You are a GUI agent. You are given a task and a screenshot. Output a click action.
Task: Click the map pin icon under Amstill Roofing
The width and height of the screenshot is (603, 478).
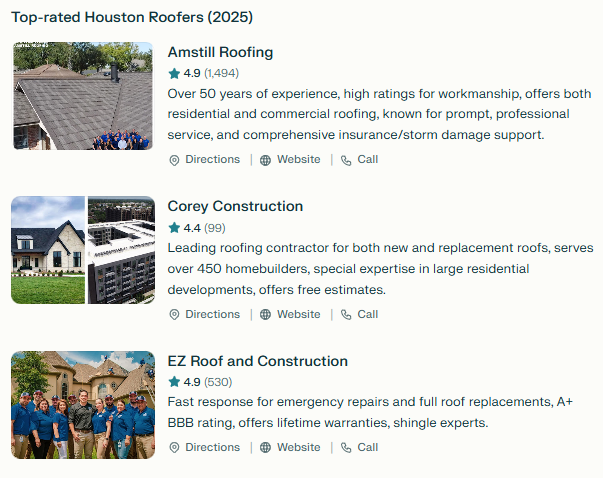[174, 160]
